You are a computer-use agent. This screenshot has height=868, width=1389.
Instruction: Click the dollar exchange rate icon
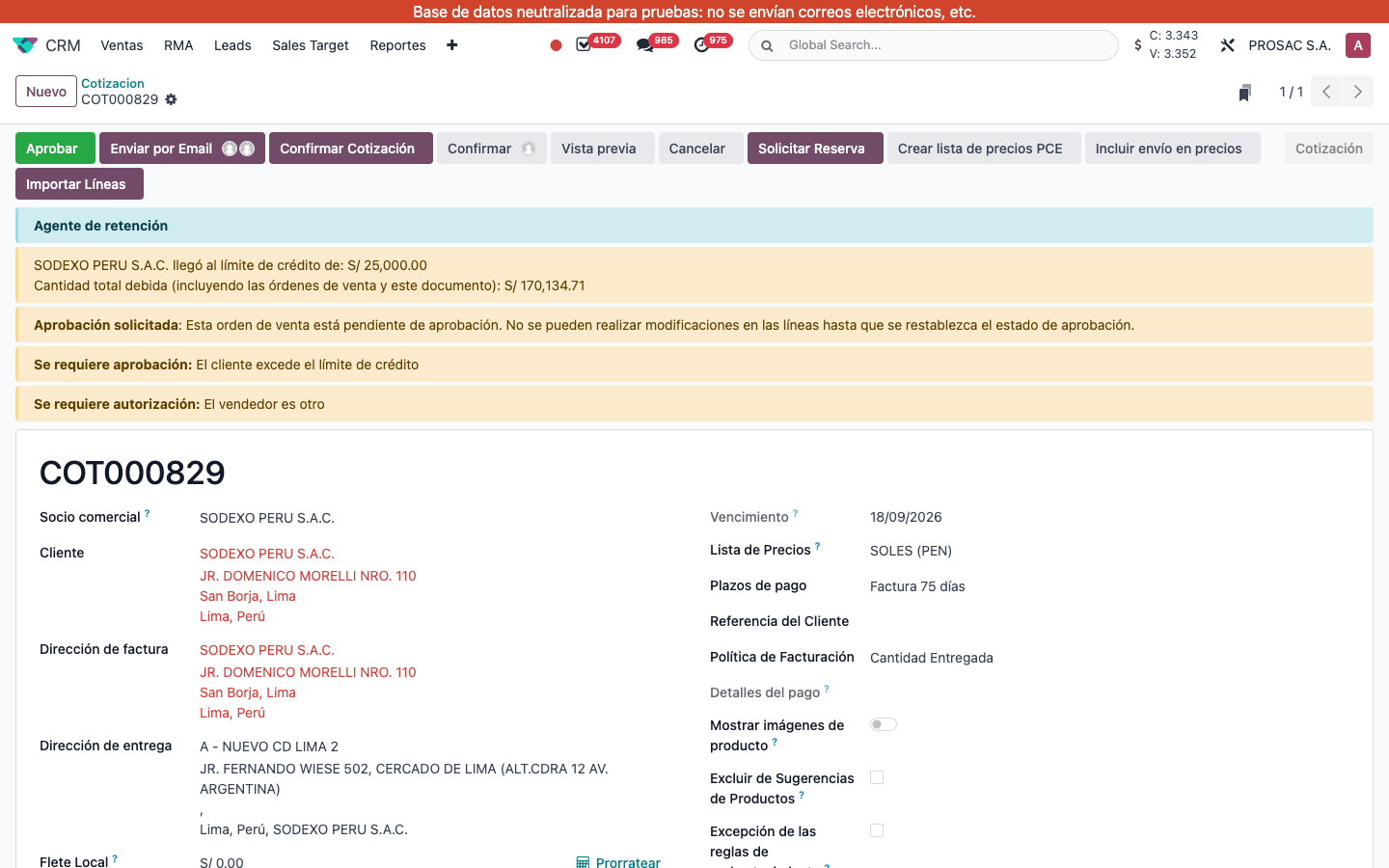1138,44
